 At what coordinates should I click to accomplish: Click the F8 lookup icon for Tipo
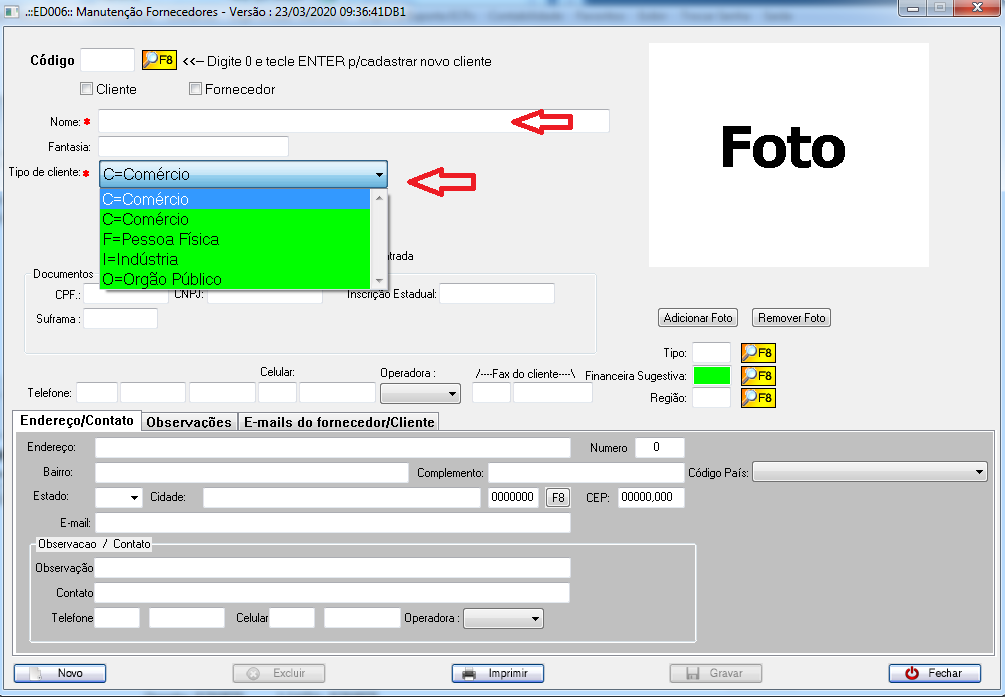tap(757, 353)
